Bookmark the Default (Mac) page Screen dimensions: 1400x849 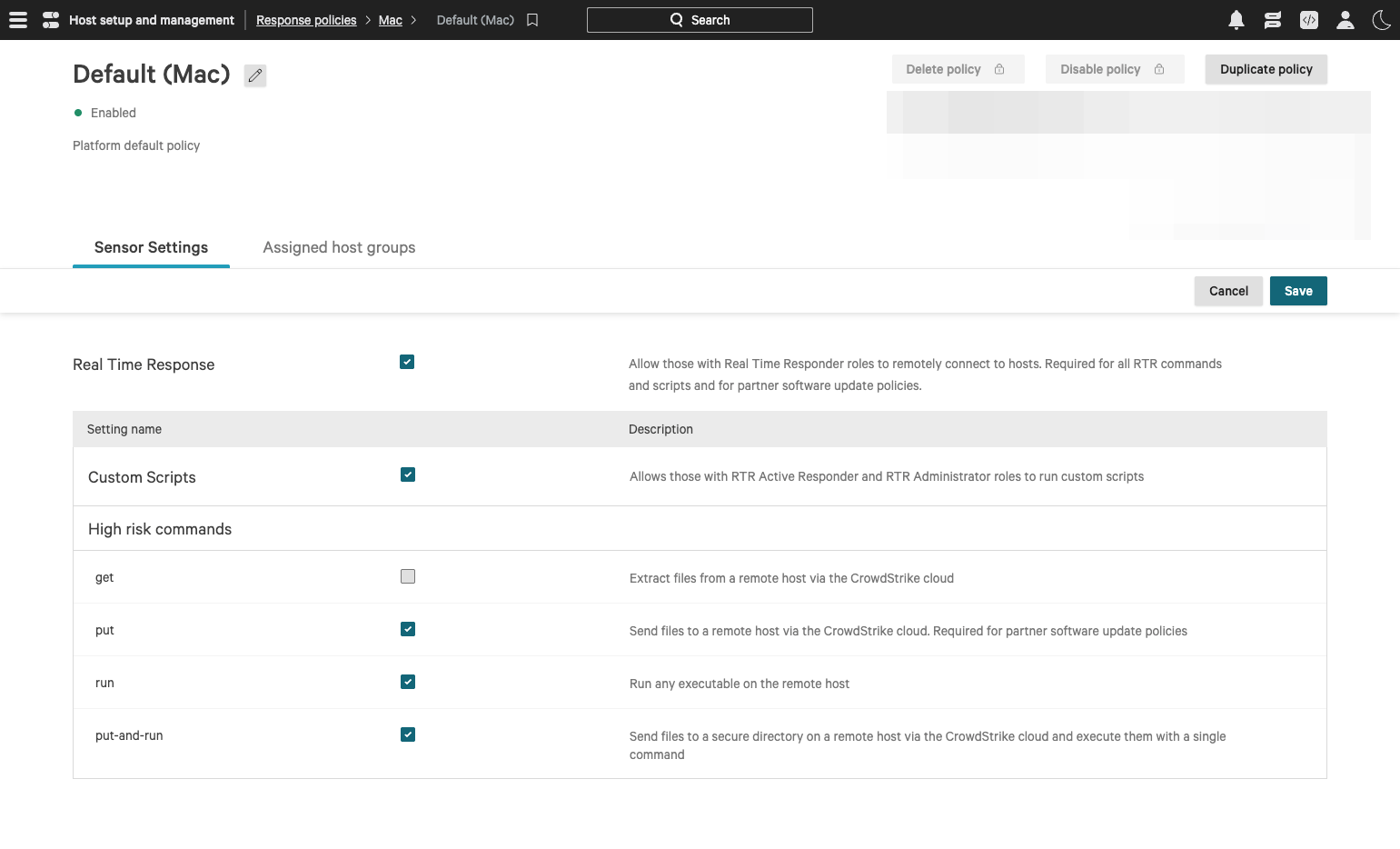[532, 20]
